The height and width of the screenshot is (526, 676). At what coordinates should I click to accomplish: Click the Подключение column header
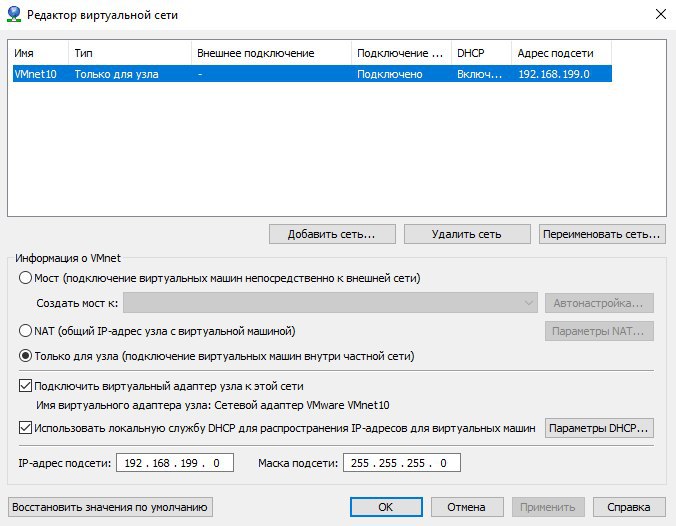pos(401,53)
